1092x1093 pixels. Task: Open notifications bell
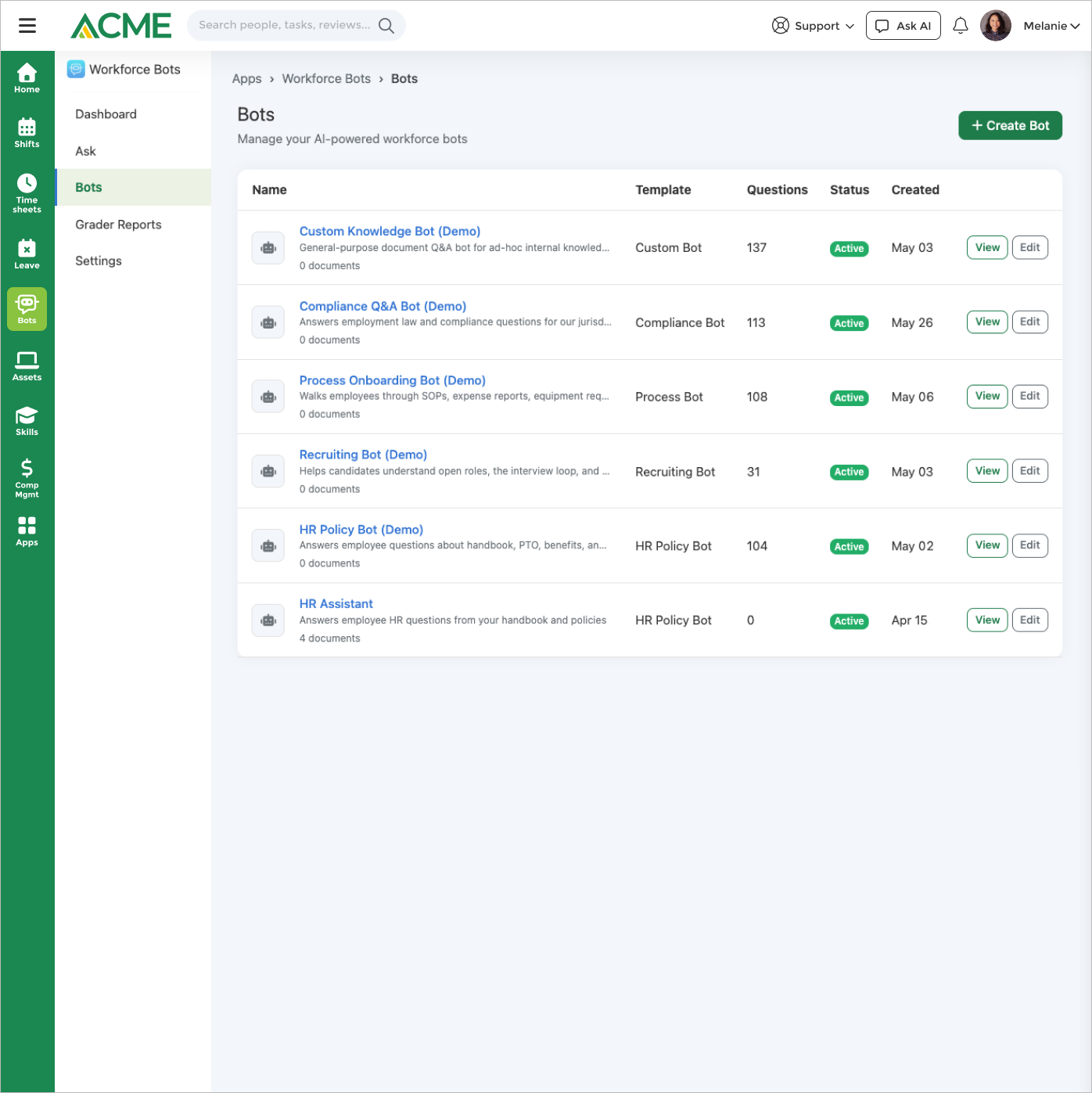(x=961, y=26)
